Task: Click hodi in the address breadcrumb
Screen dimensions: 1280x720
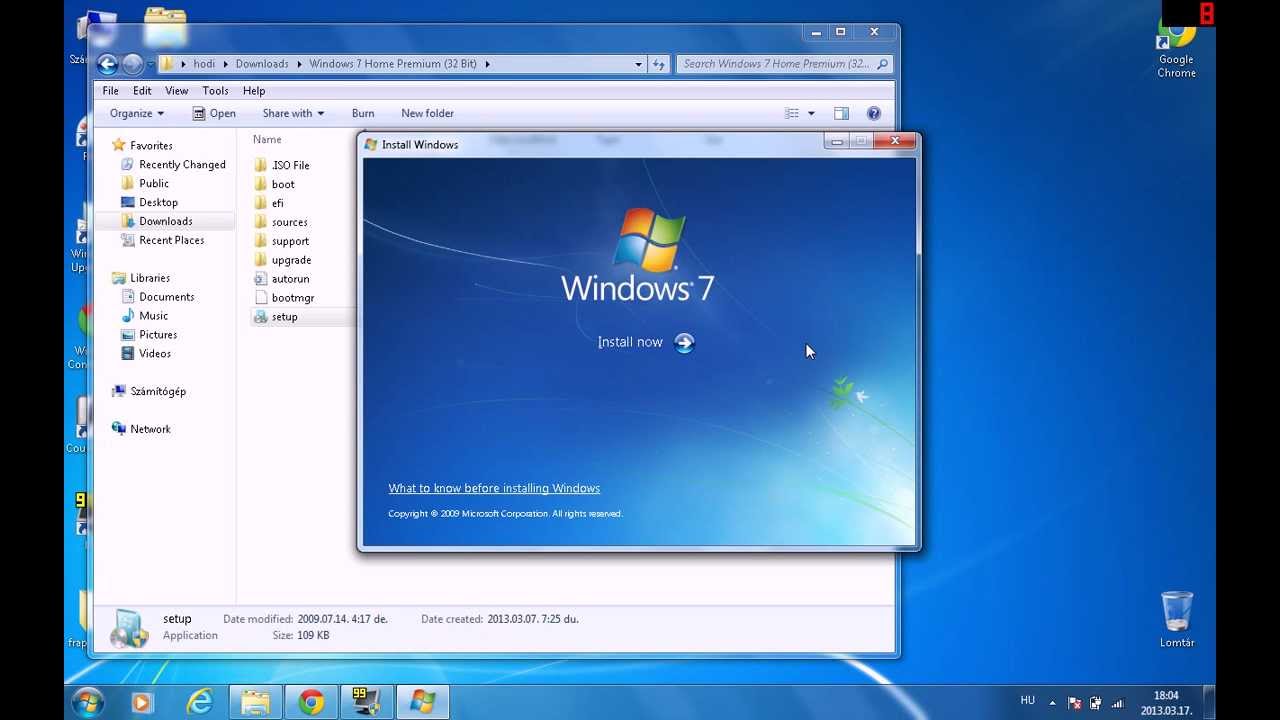Action: point(204,64)
